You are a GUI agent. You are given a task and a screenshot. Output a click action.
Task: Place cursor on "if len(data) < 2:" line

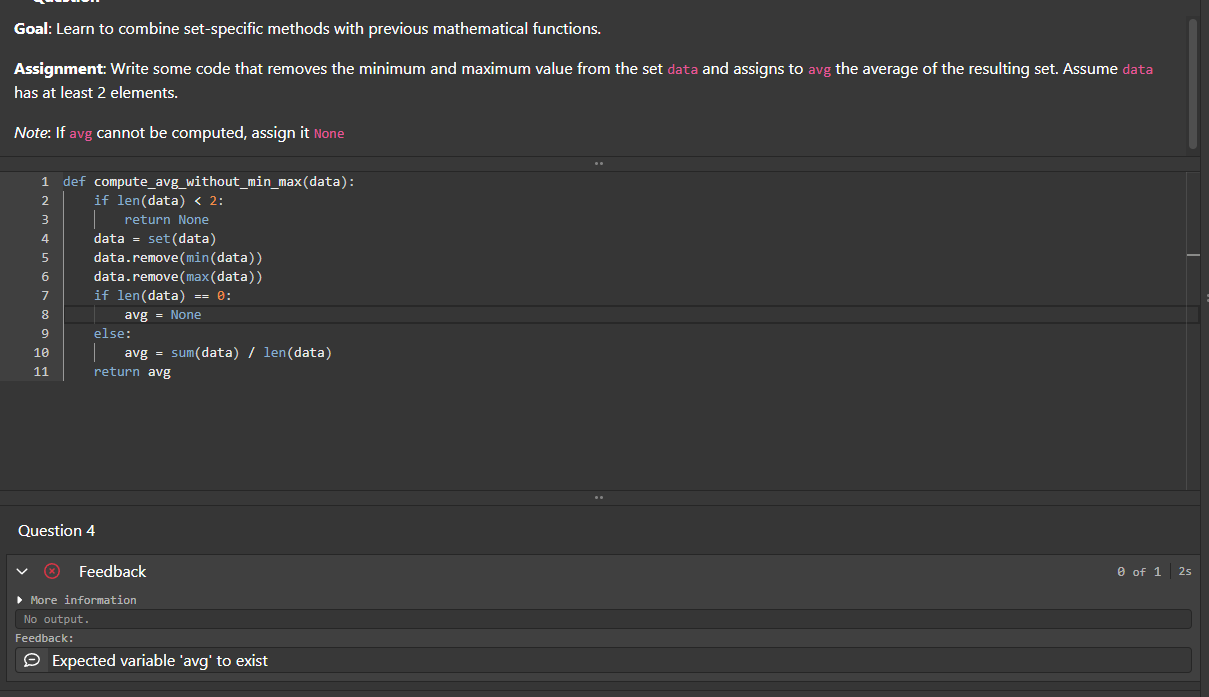[x=158, y=201]
